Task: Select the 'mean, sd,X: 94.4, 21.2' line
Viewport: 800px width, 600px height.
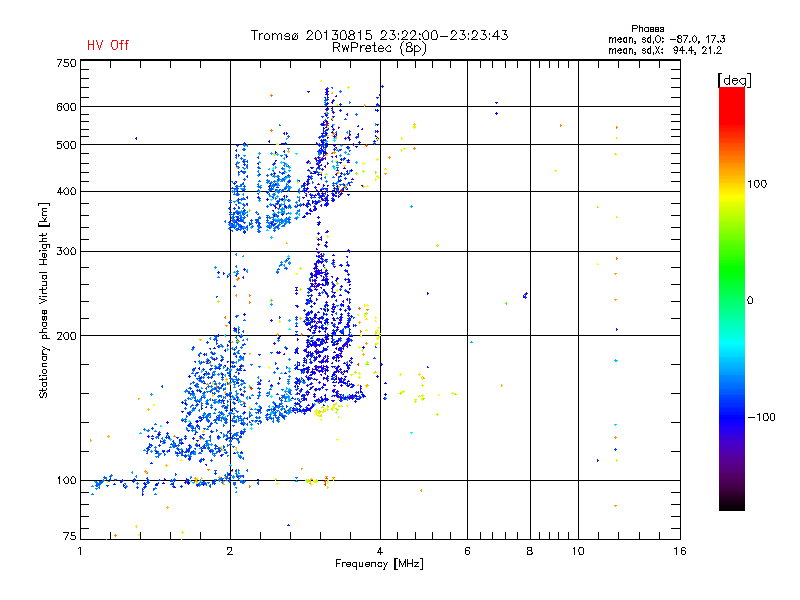Action: 665,51
